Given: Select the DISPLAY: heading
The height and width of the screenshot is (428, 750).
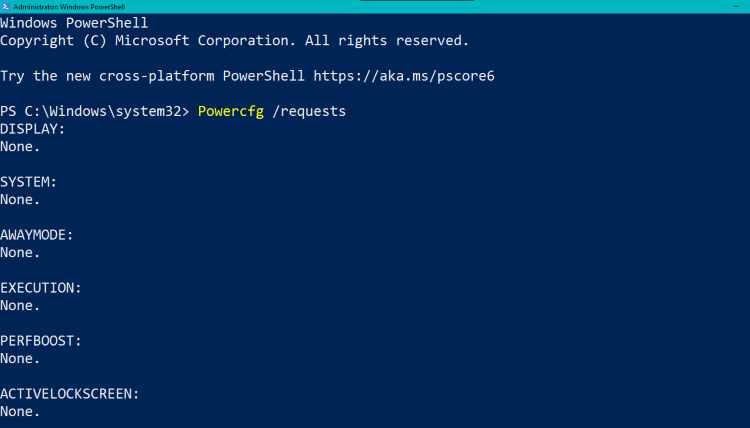Looking at the screenshot, I should [32, 129].
